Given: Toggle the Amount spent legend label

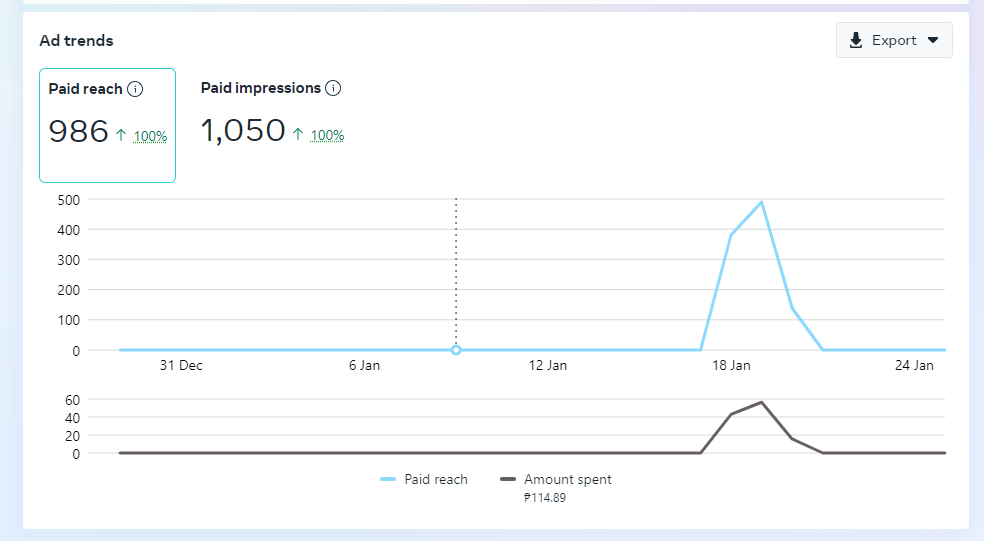Looking at the screenshot, I should tap(567, 480).
